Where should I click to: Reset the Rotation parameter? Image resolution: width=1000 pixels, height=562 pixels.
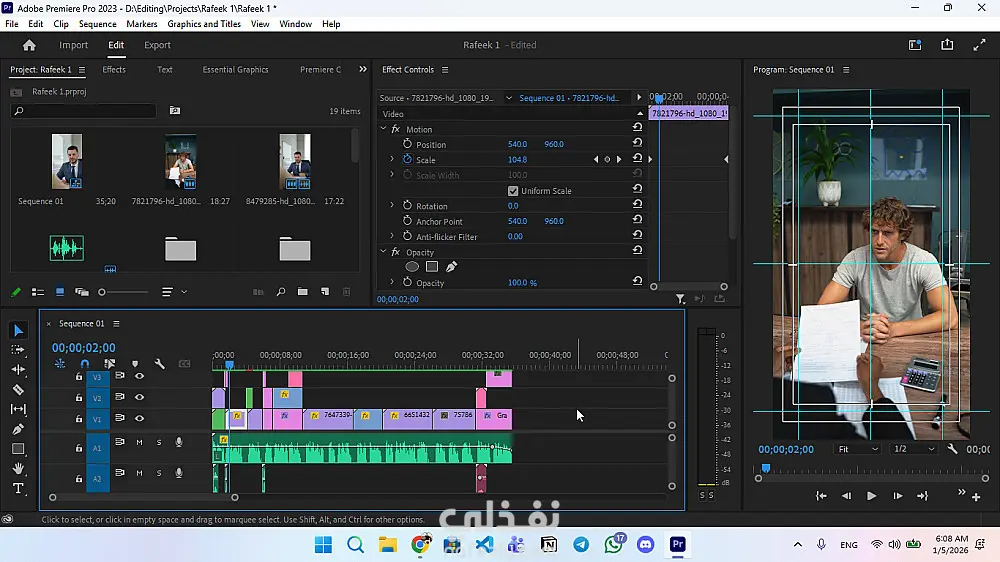pyautogui.click(x=637, y=205)
